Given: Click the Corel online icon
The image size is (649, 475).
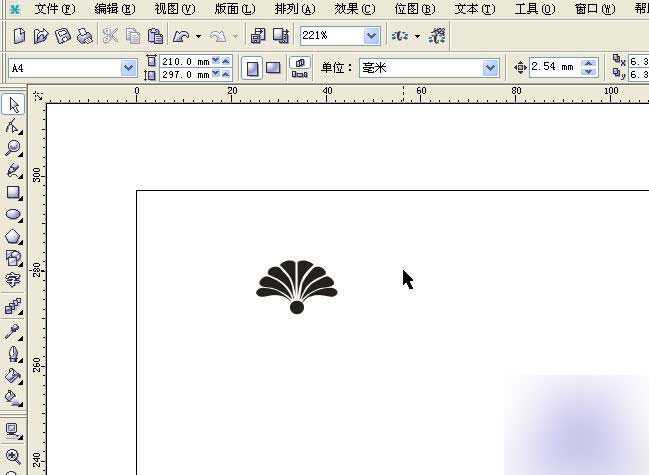Looking at the screenshot, I should (437, 36).
